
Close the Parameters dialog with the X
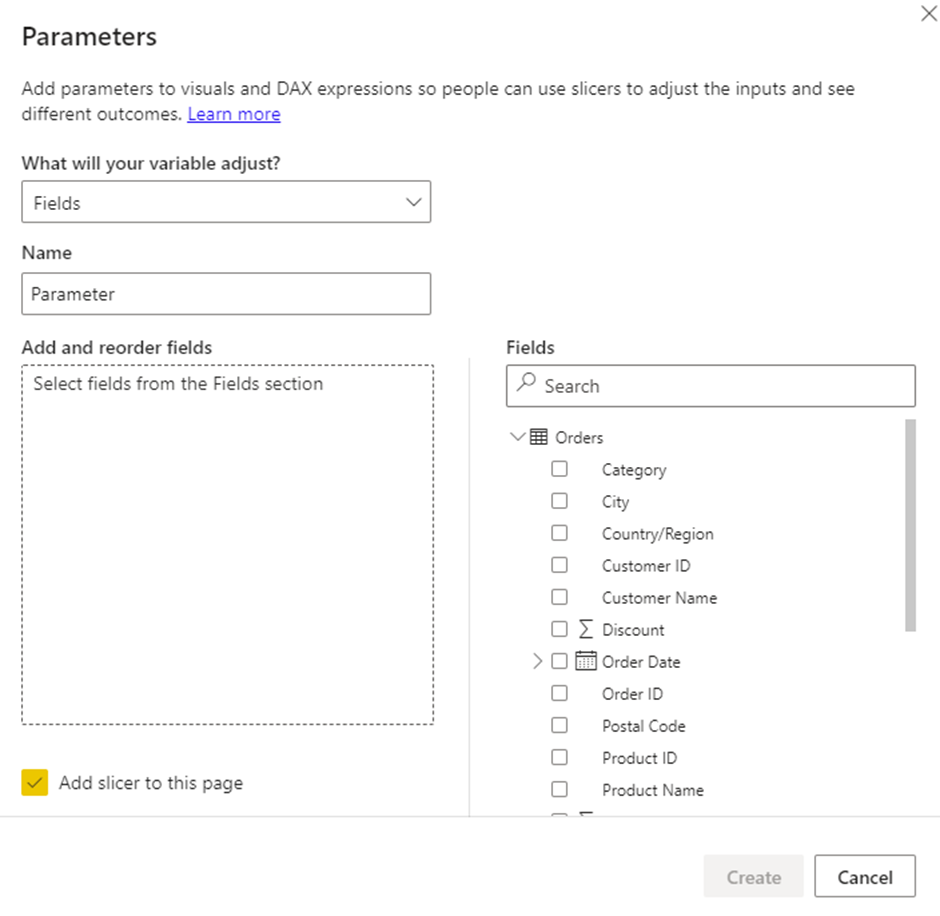pyautogui.click(x=927, y=14)
